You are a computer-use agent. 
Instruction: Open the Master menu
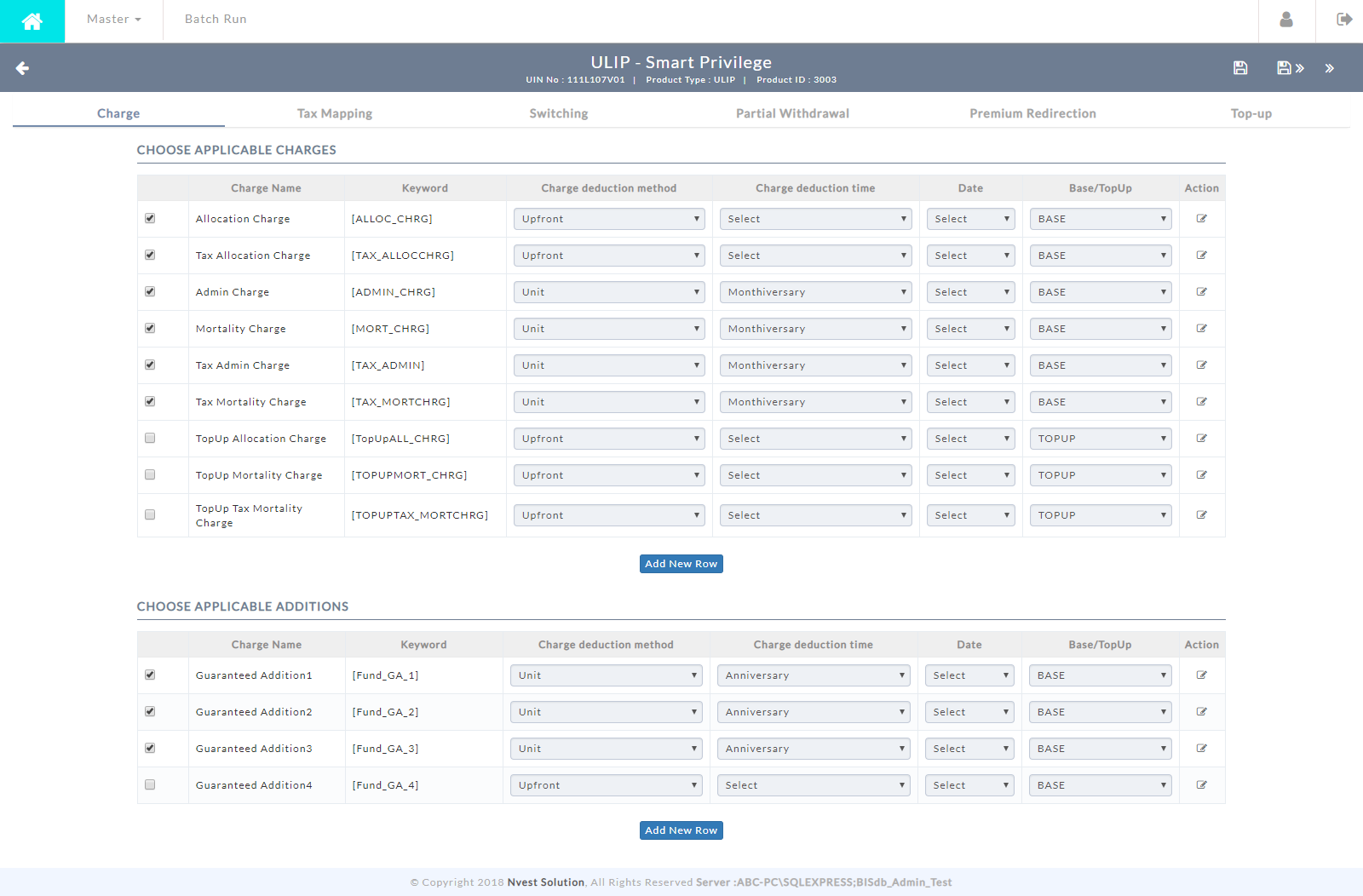pos(113,20)
